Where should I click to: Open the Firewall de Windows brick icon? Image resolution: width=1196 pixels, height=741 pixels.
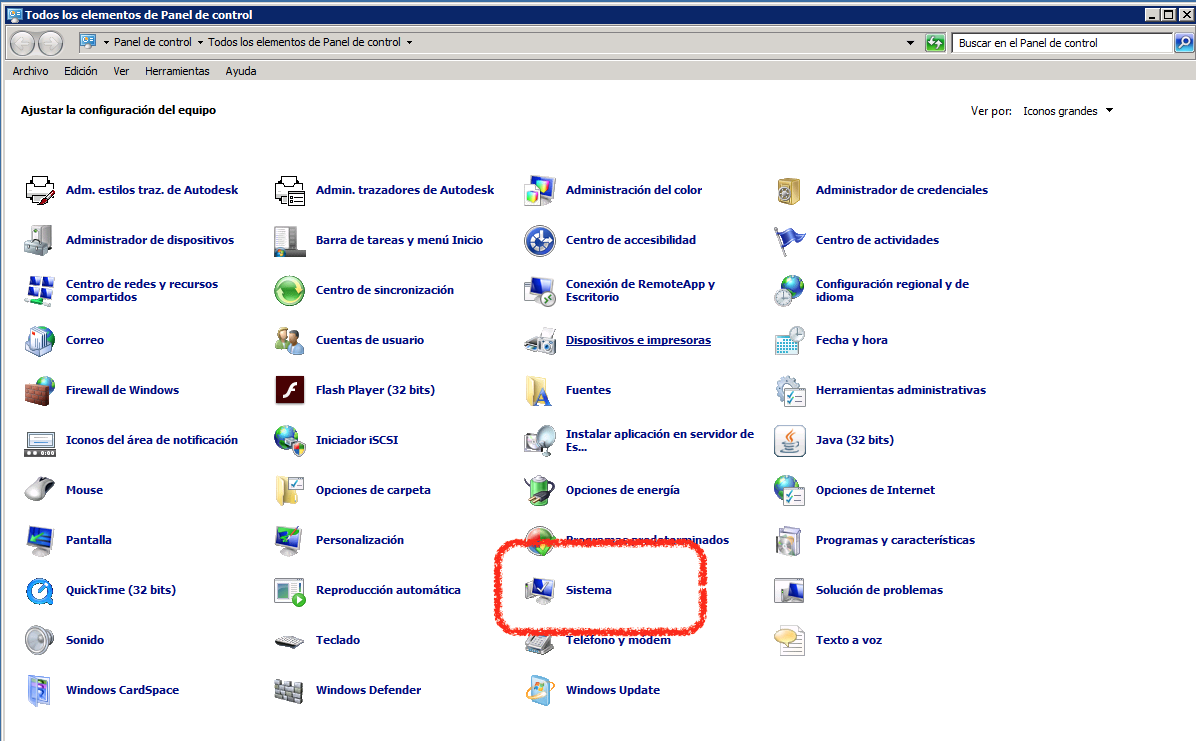pyautogui.click(x=40, y=390)
